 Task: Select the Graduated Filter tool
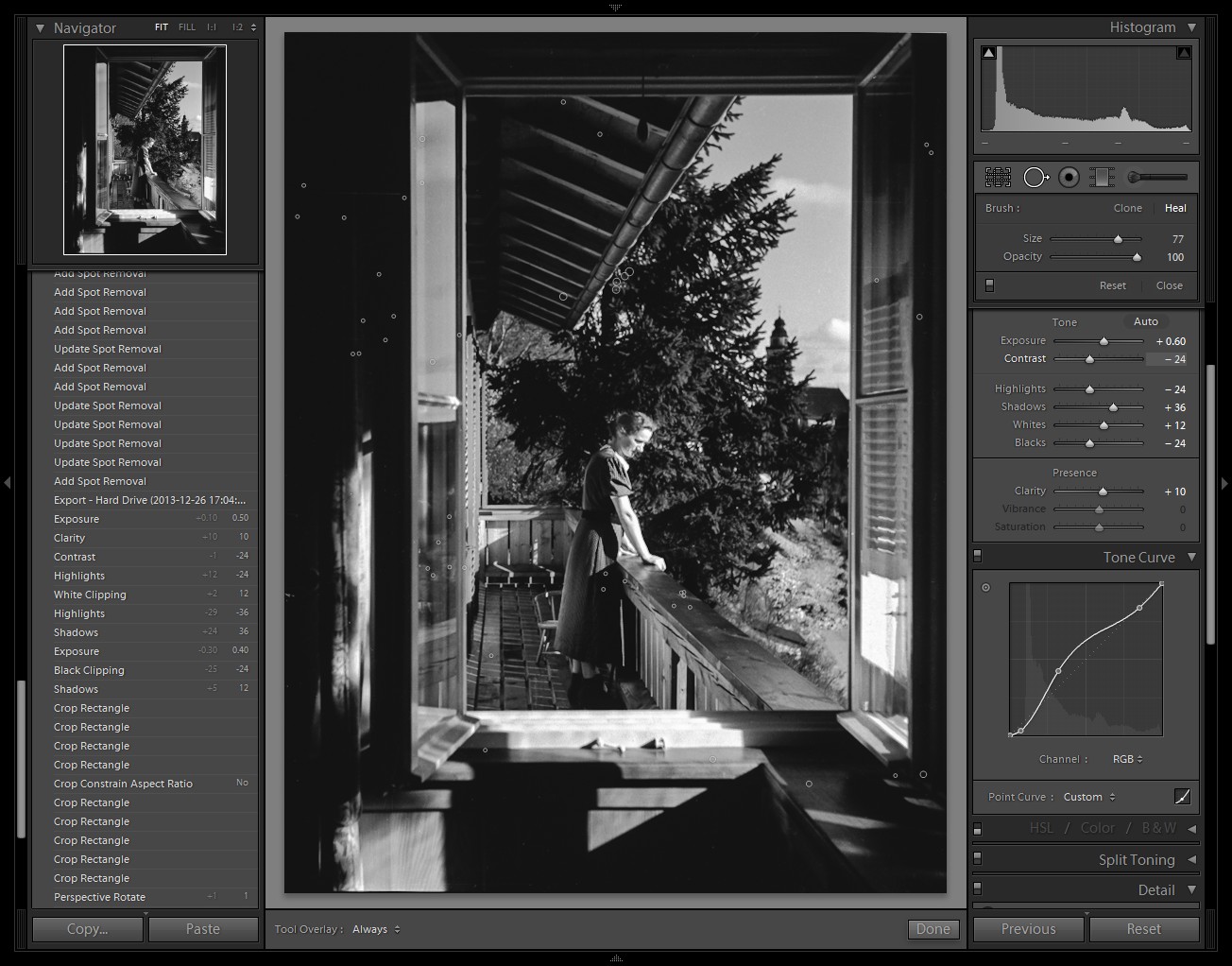[1102, 177]
